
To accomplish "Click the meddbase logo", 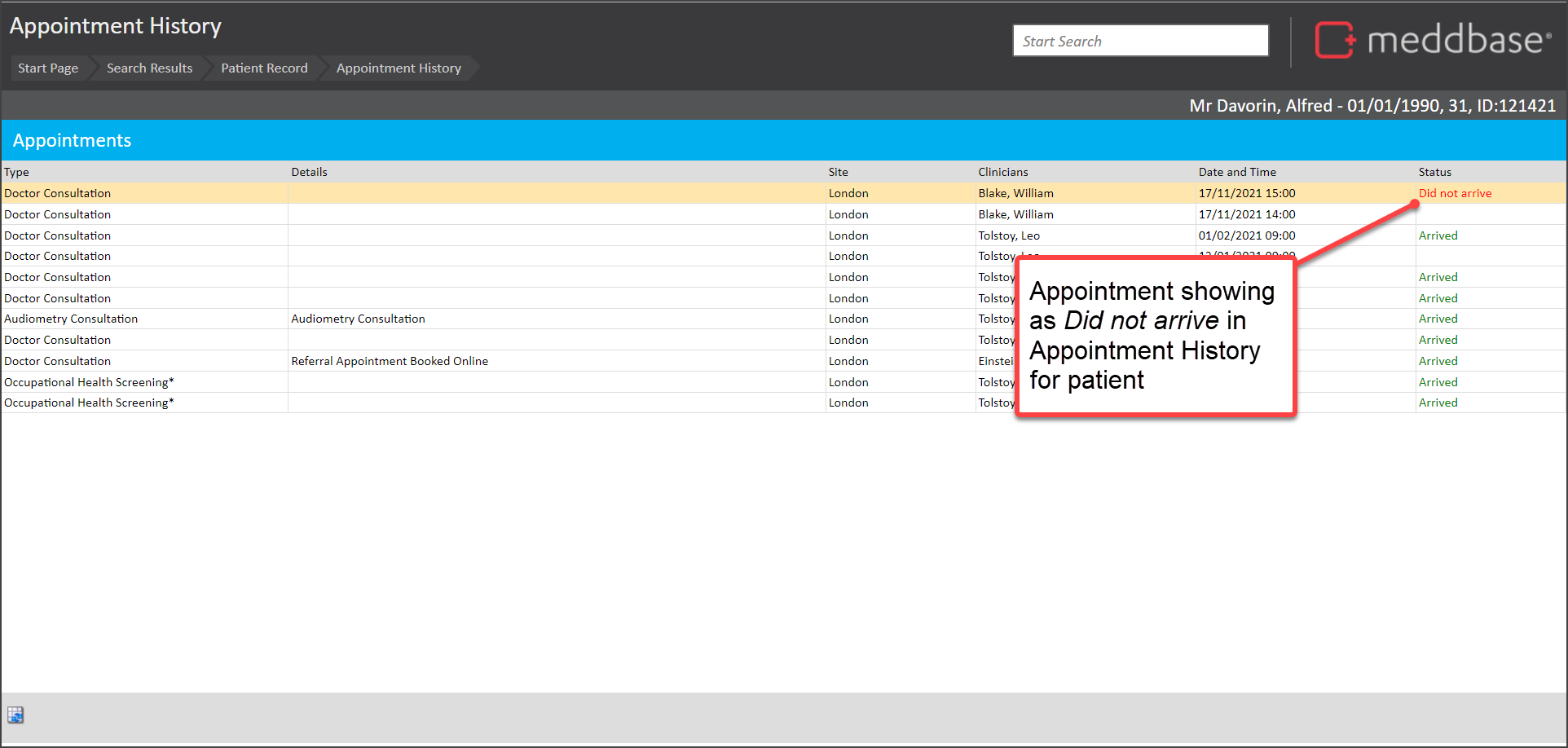I will click(1432, 40).
